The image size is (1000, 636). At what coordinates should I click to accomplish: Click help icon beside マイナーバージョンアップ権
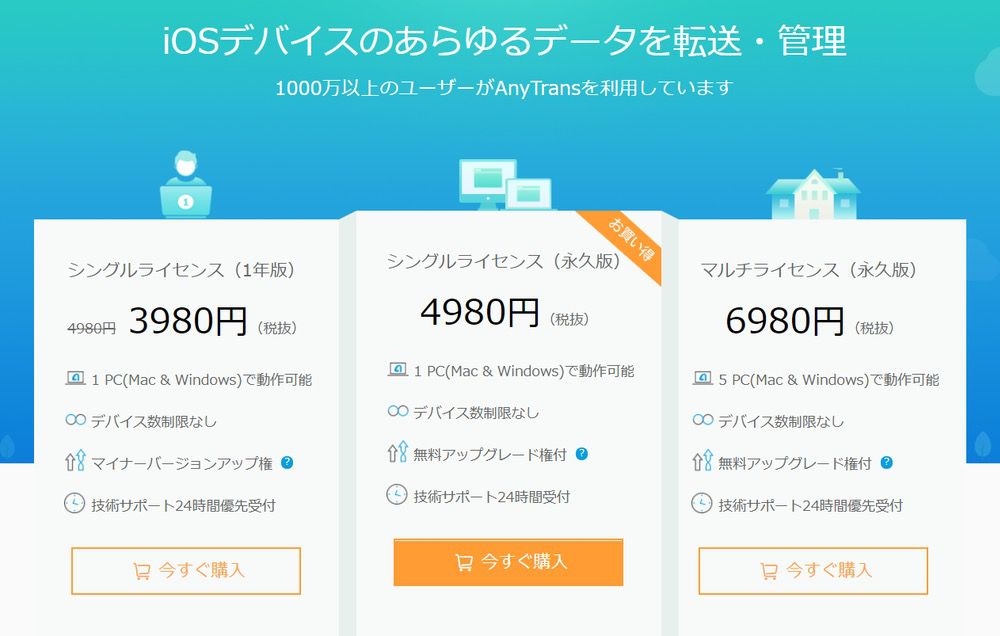click(x=287, y=462)
